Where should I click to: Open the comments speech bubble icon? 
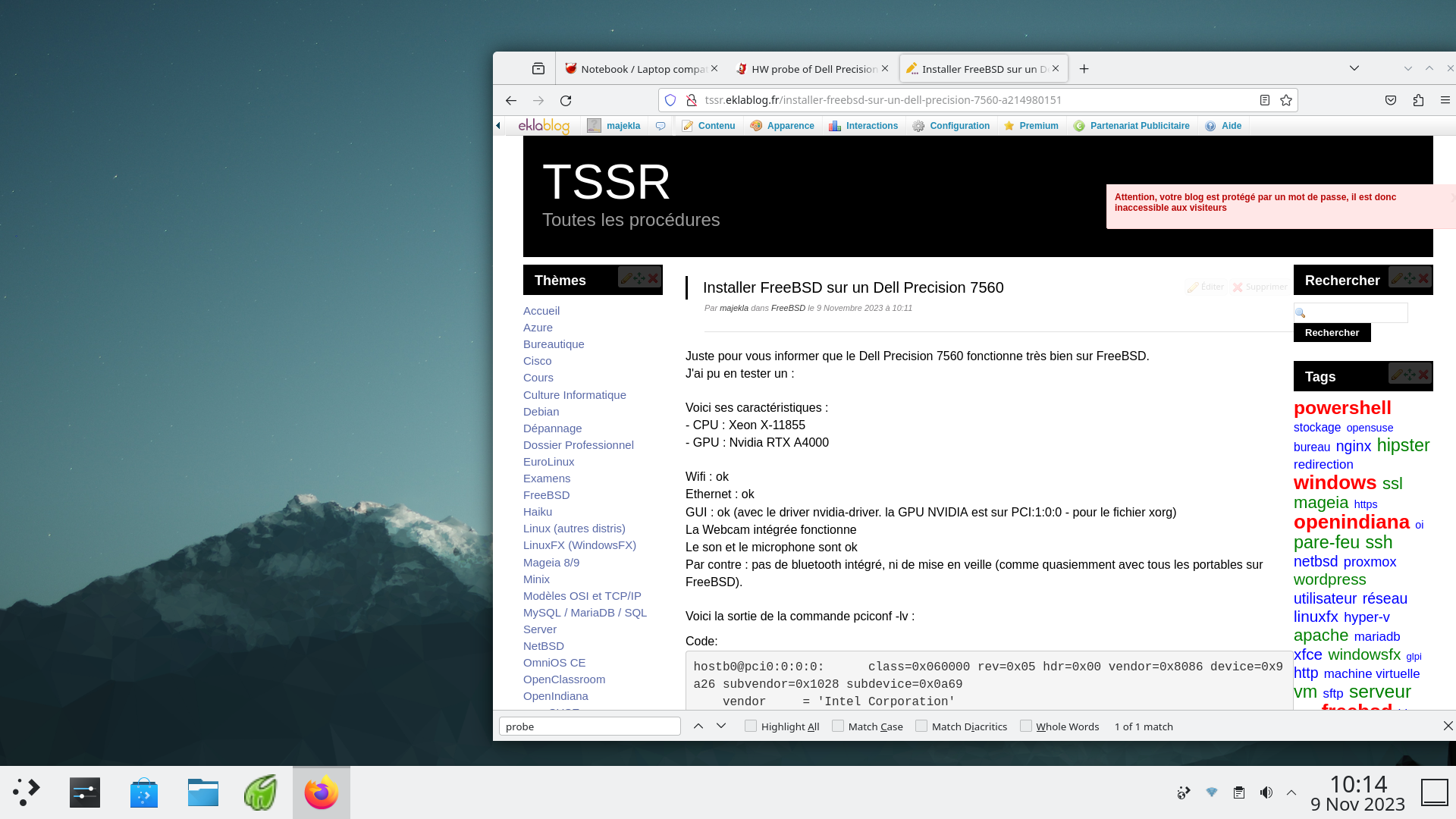661,126
